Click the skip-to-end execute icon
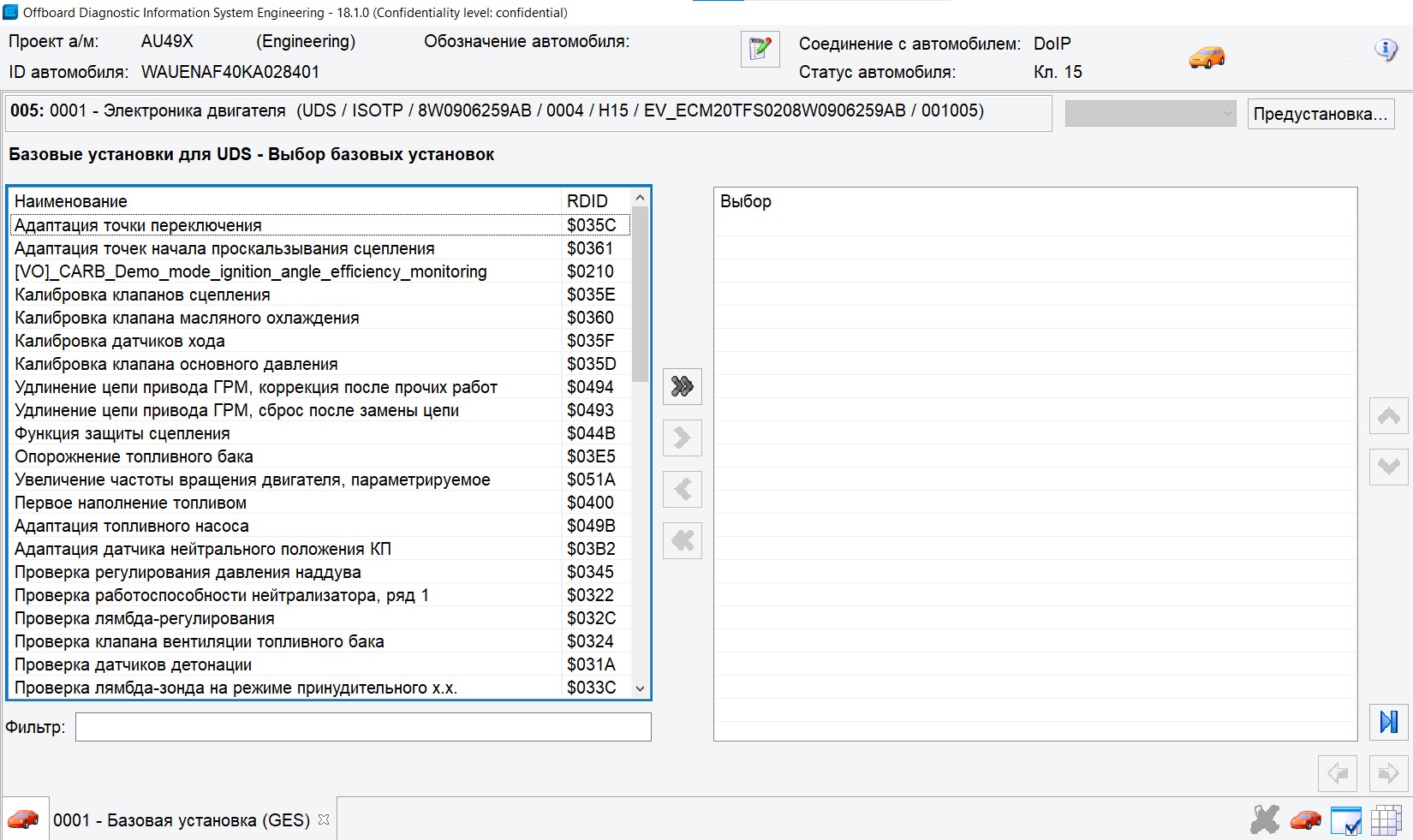1413x840 pixels. click(x=1388, y=722)
